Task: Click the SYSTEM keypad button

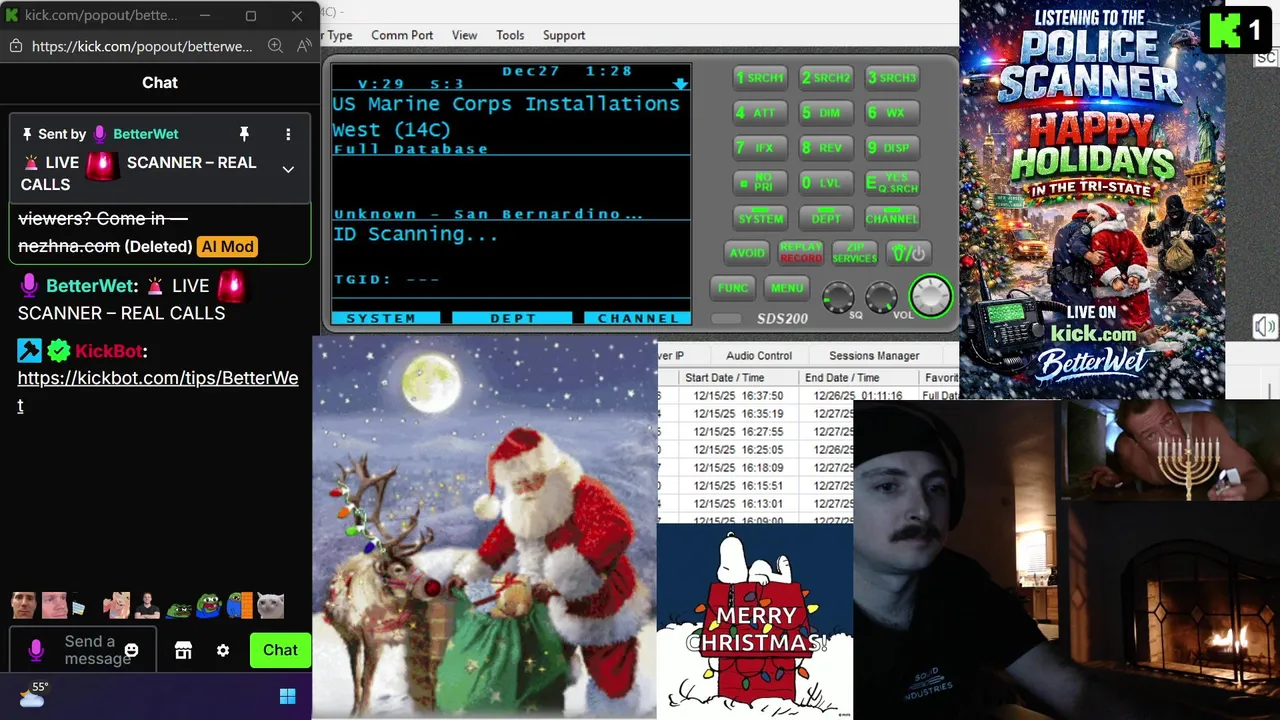Action: pos(760,218)
